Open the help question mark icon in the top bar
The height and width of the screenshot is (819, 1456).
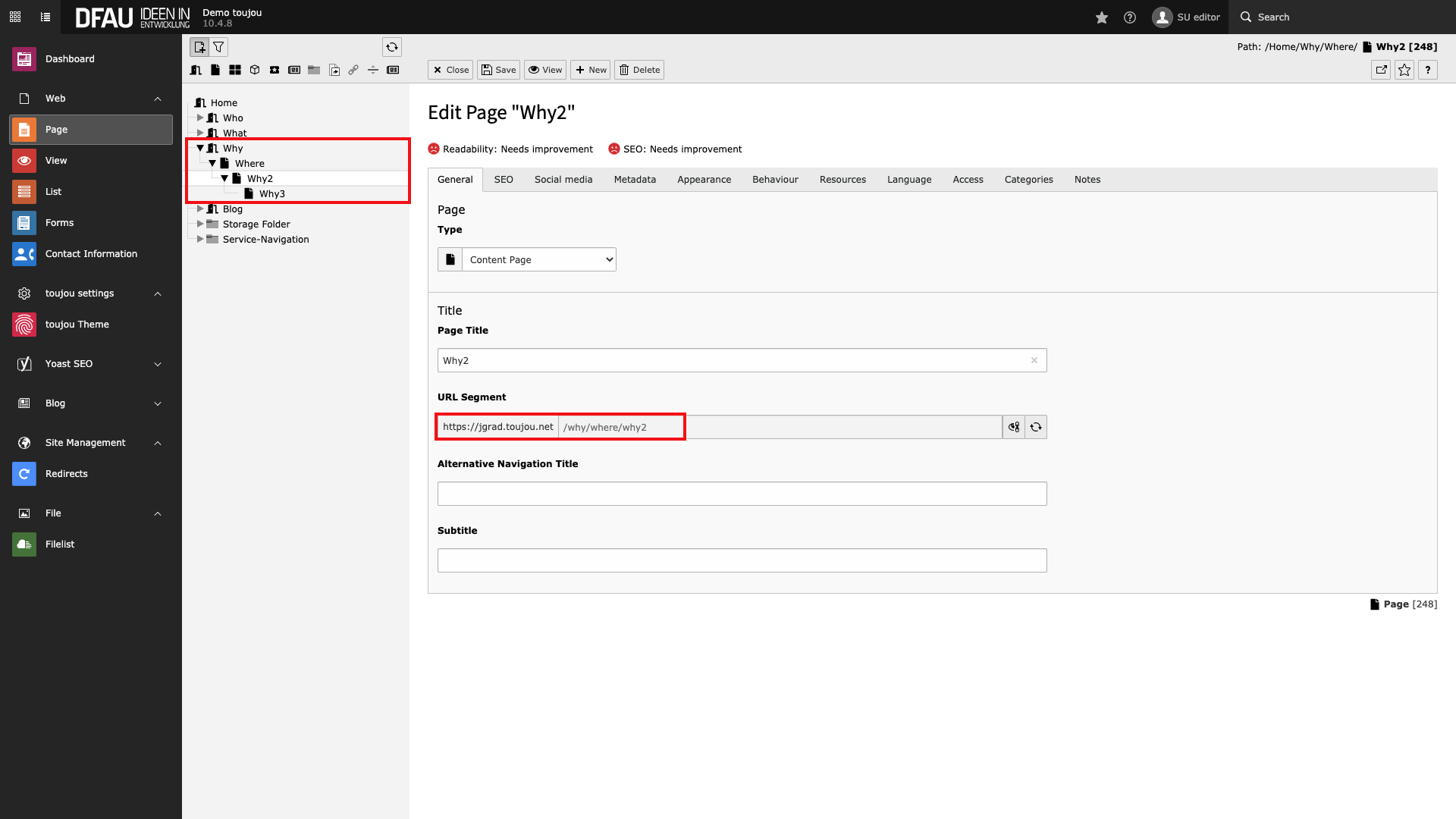tap(1129, 17)
